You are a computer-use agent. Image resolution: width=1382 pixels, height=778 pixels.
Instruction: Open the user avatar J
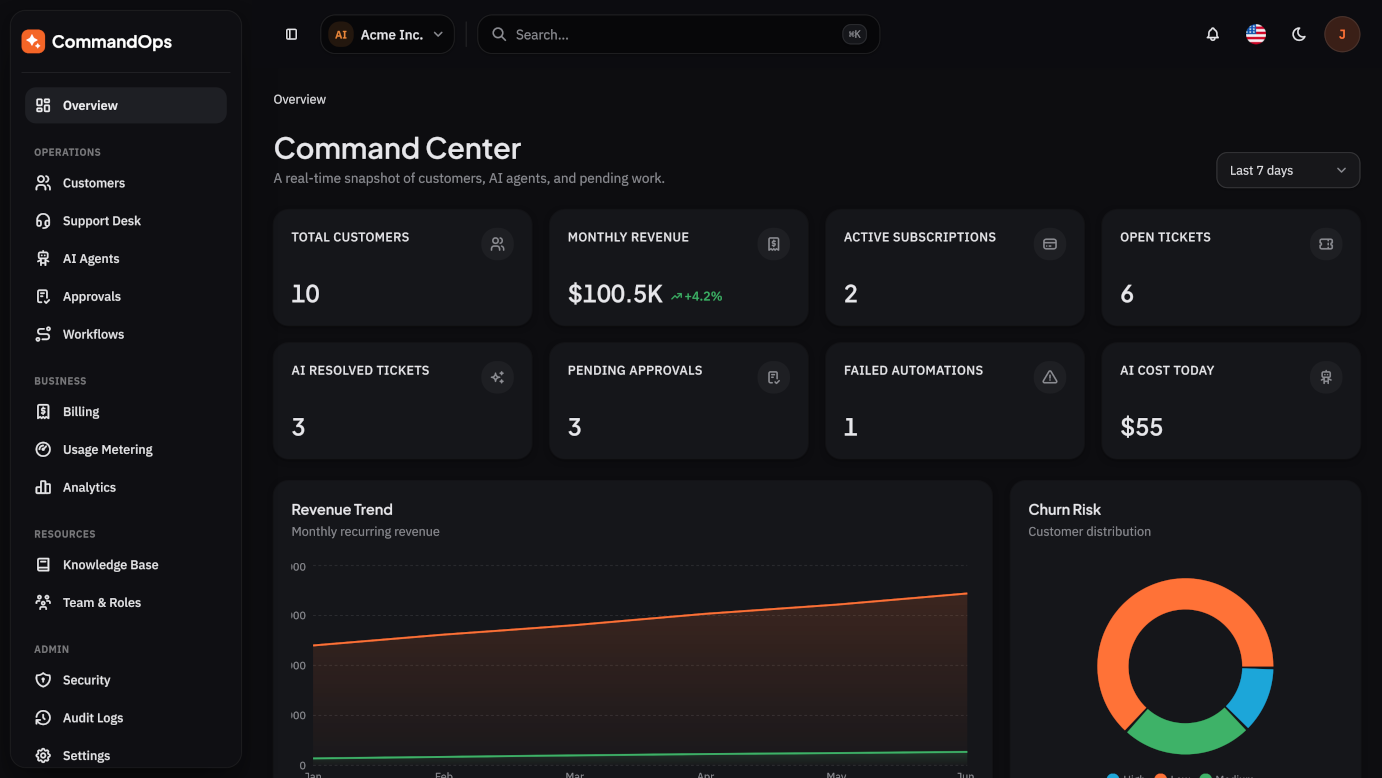tap(1342, 34)
